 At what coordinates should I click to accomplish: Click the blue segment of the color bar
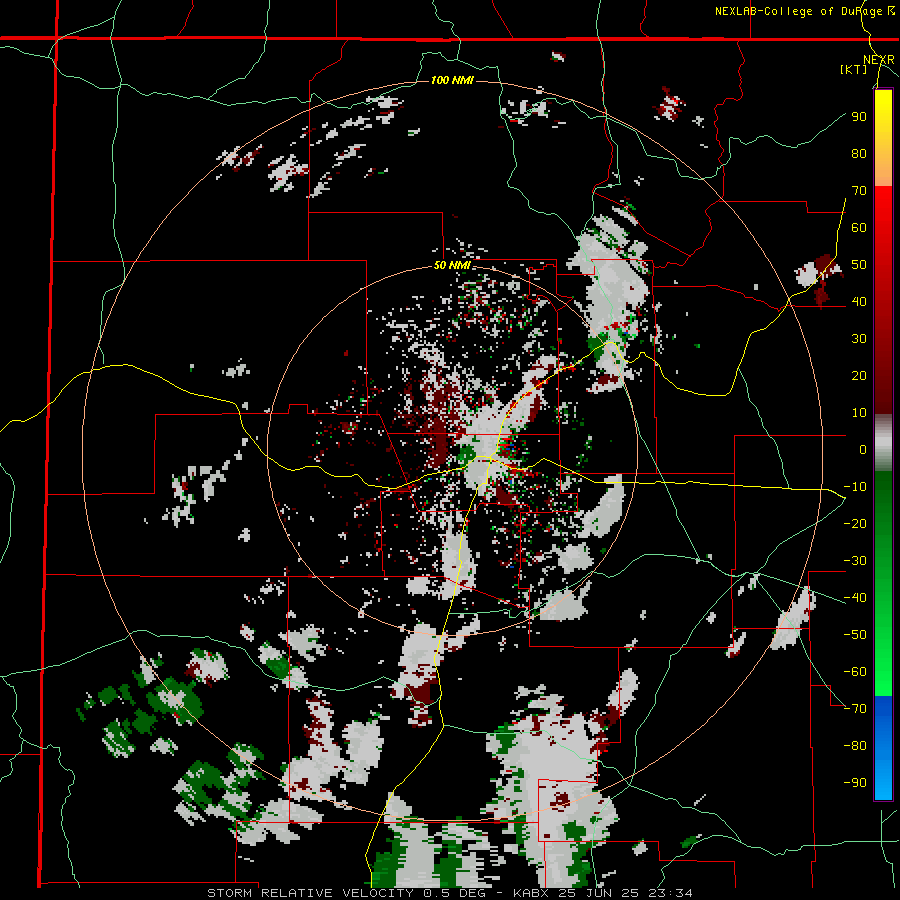(x=883, y=746)
